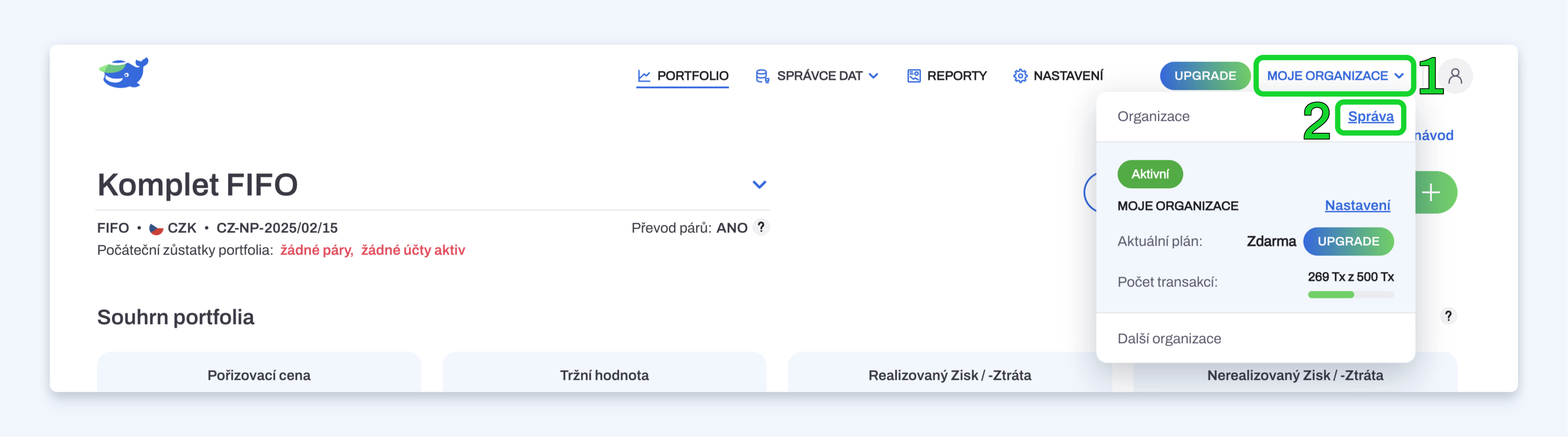Screen dimensions: 1568x437
Task: Click Upgrade next to Zdarma plan
Action: pyautogui.click(x=1348, y=241)
